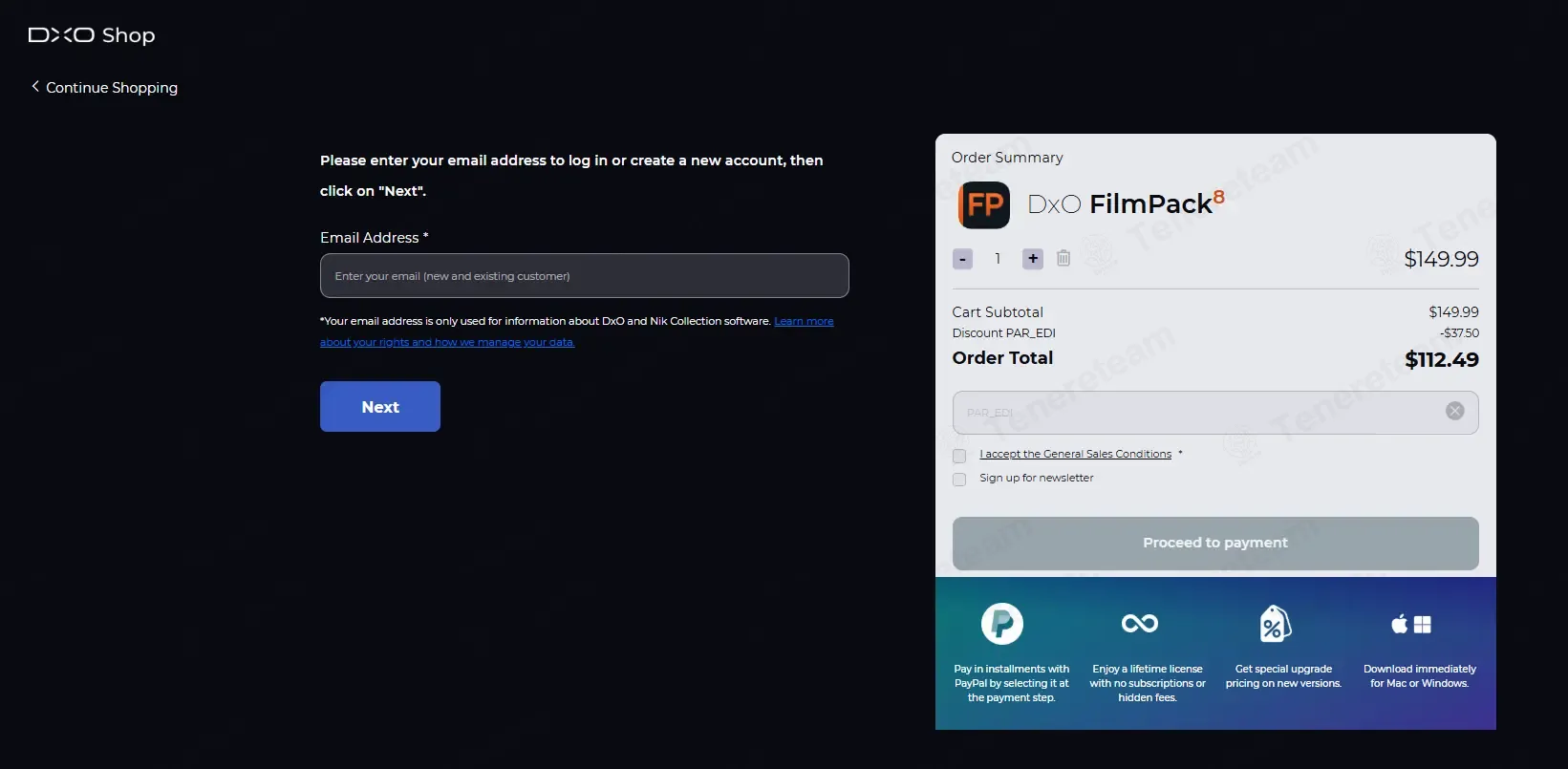The image size is (1568, 769).
Task: Click the Discount PAR_EDI label
Action: [1004, 332]
